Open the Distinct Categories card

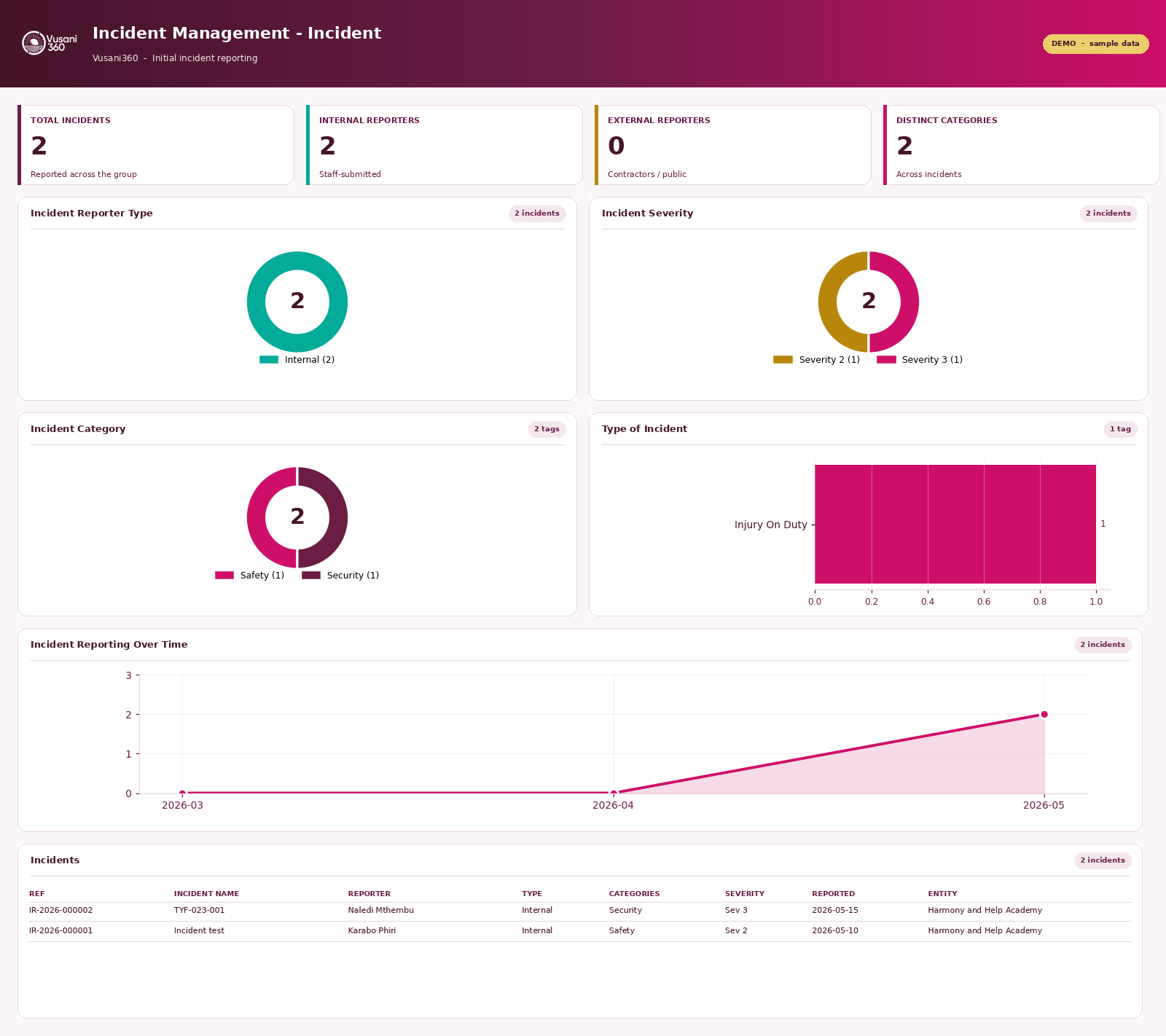click(x=1022, y=145)
